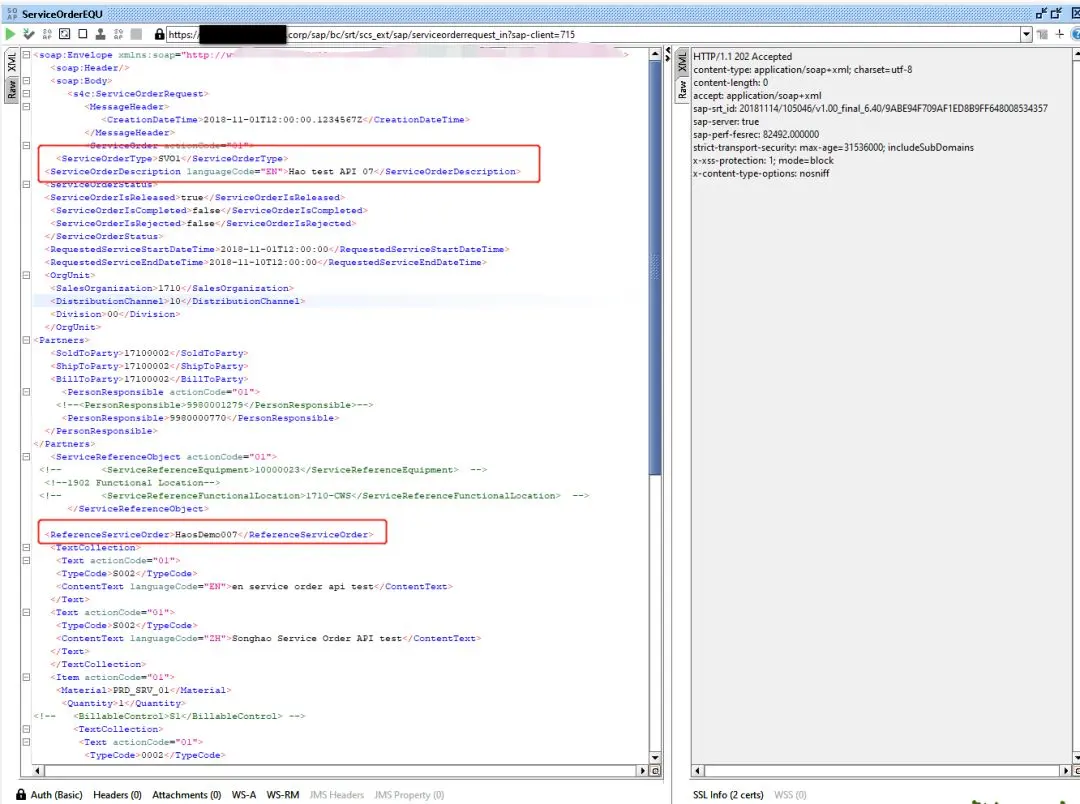Click the Add to TestCase checkmark icon
The height and width of the screenshot is (804, 1080).
click(28, 34)
